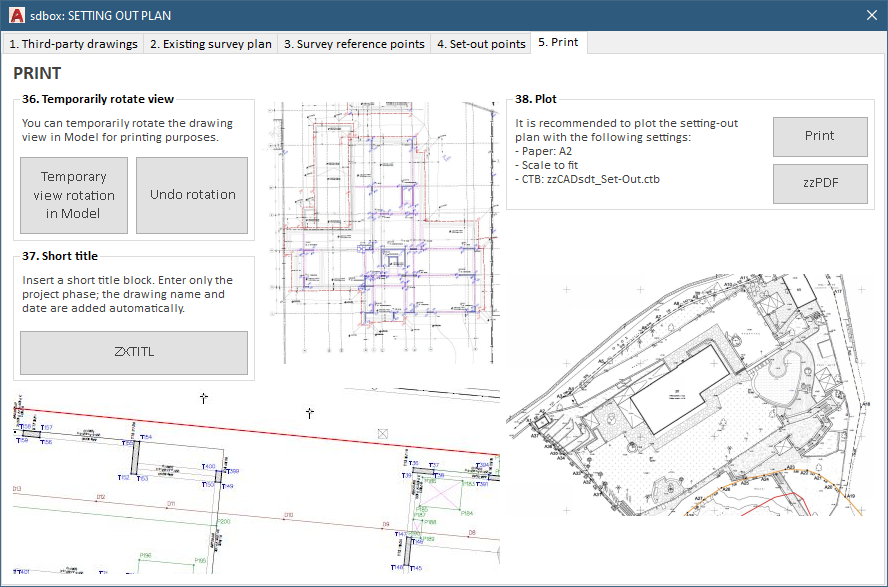The width and height of the screenshot is (888, 587).
Task: Click the structural floor plan preview image
Action: (381, 233)
